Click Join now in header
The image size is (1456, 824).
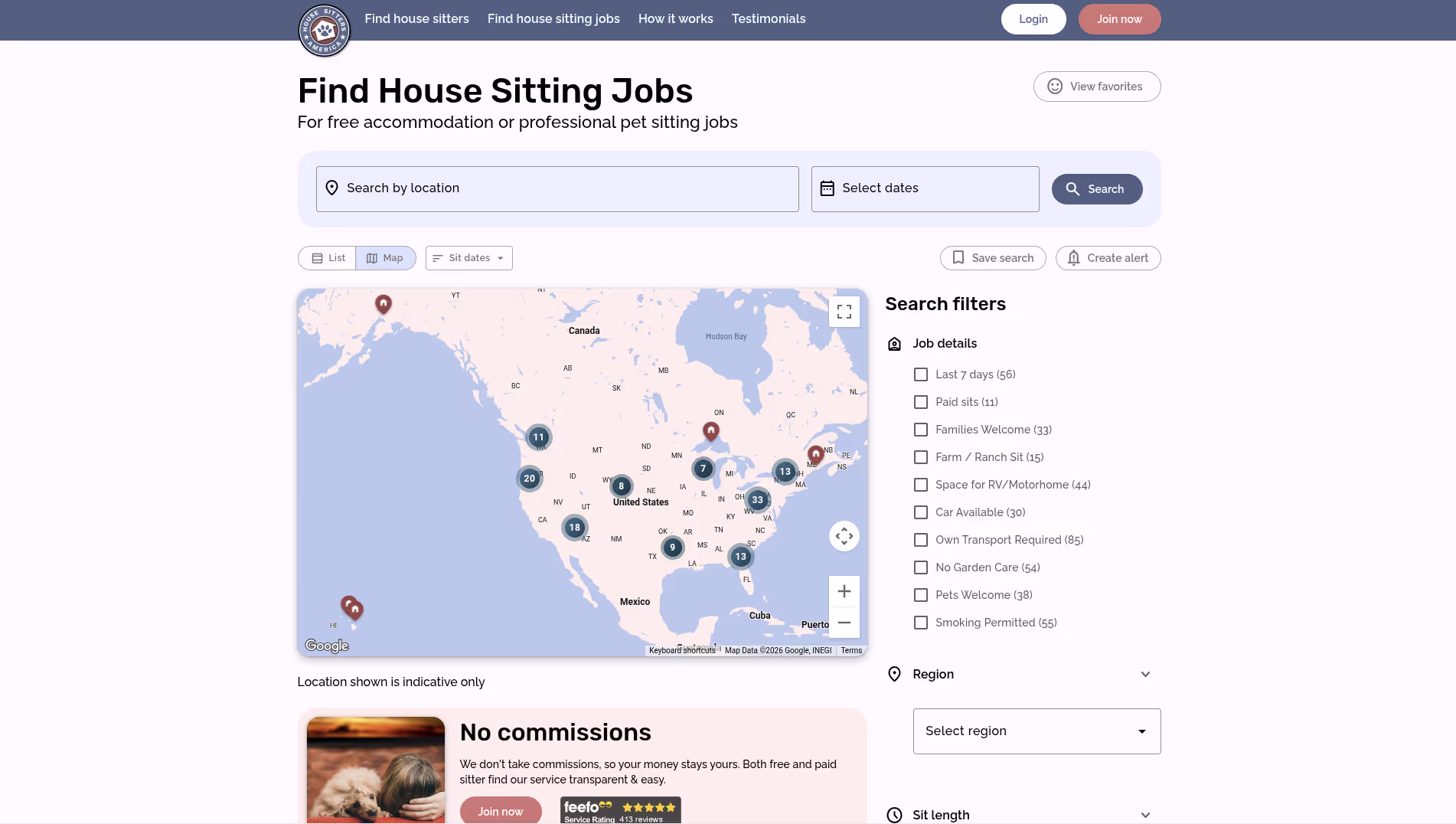coord(1119,19)
